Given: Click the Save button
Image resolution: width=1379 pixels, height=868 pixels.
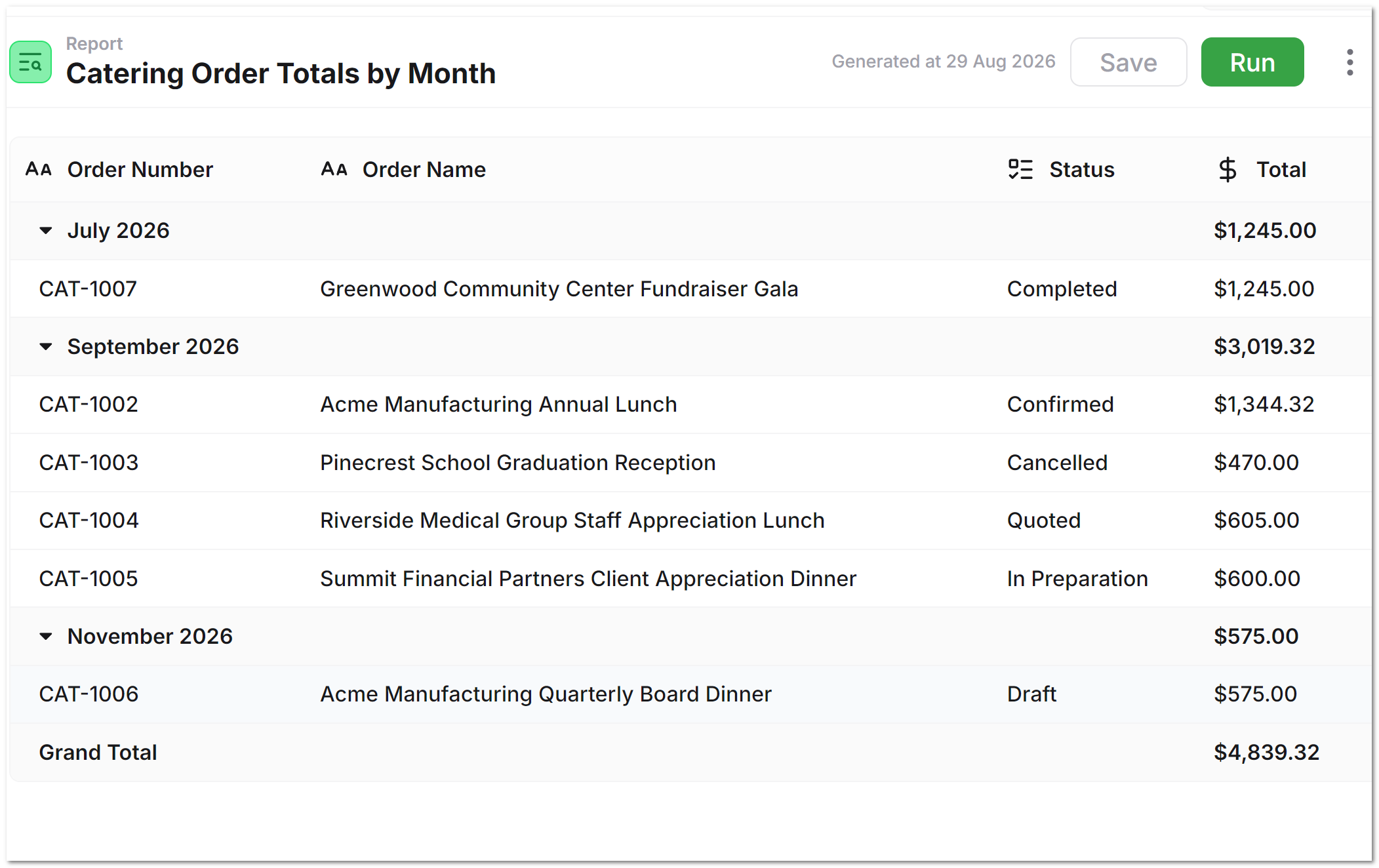Looking at the screenshot, I should [x=1128, y=62].
